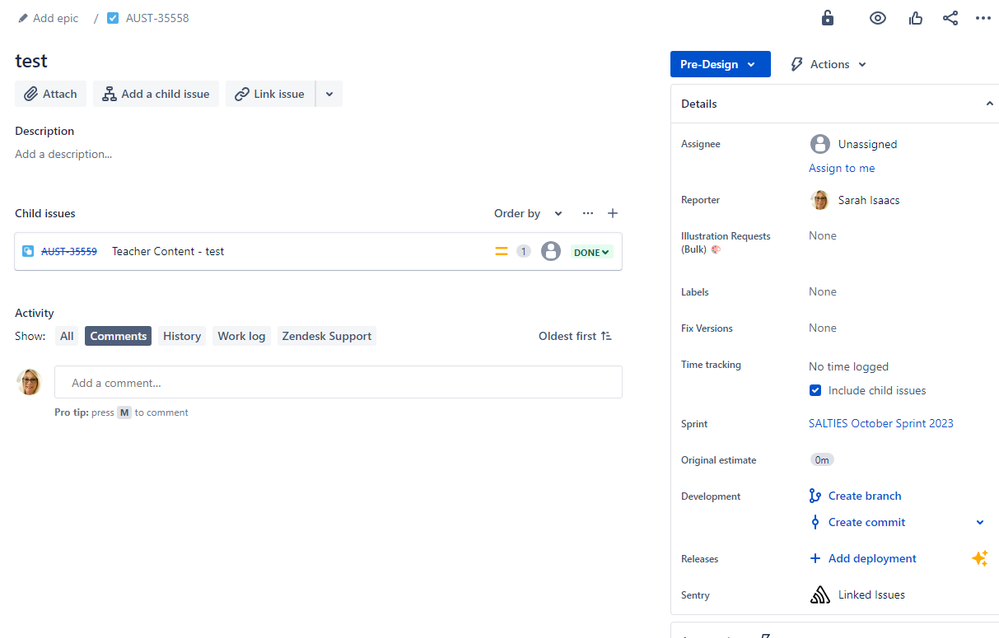Open the dropdown arrow next to Link issue
Viewport: 999px width, 638px height.
click(329, 94)
